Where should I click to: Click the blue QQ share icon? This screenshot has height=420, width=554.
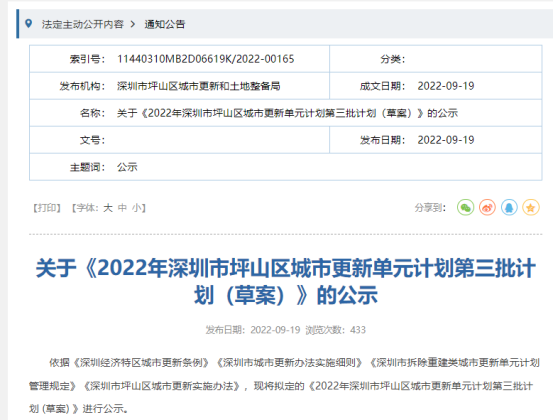(509, 208)
